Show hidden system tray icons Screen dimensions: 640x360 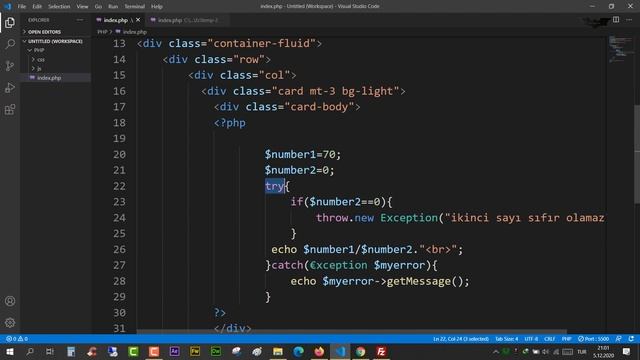[x=496, y=351]
